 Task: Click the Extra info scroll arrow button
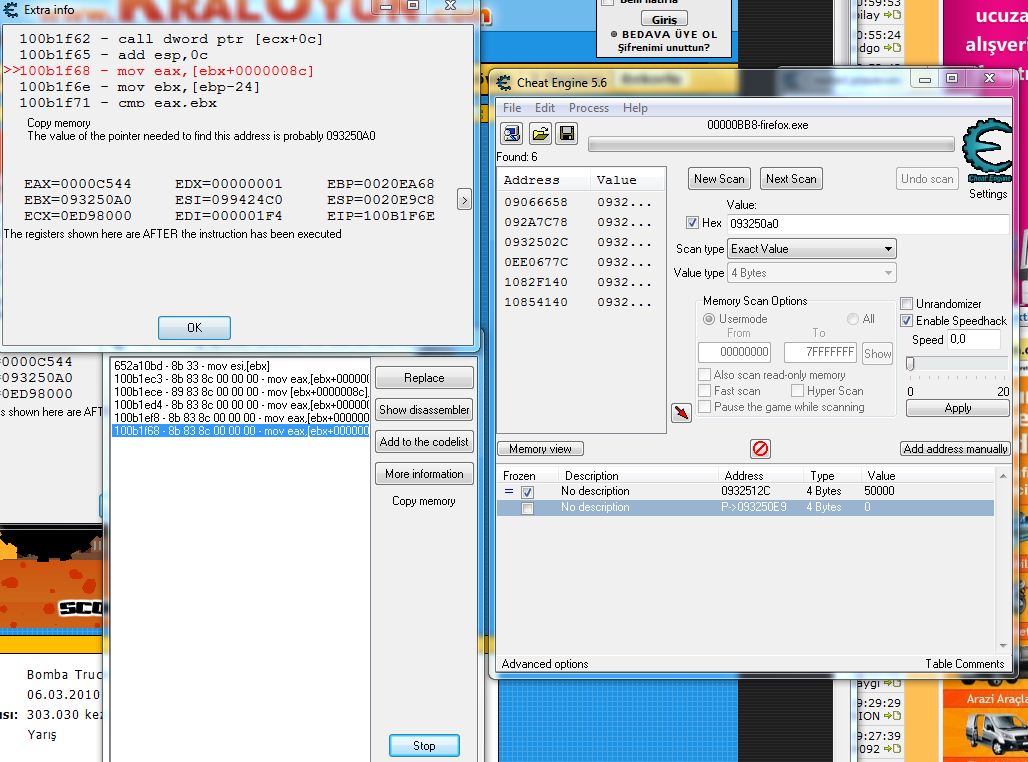[464, 200]
